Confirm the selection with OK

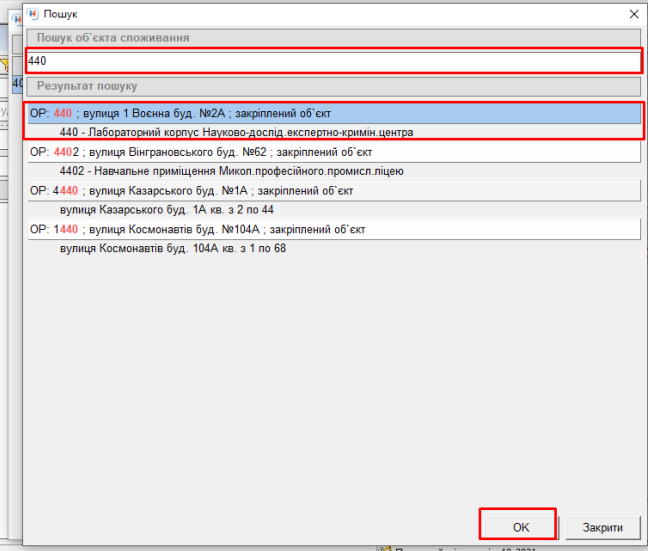(518, 527)
